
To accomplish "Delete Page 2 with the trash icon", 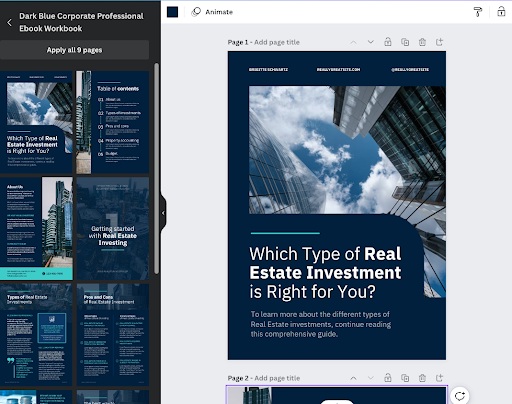I will coord(422,378).
